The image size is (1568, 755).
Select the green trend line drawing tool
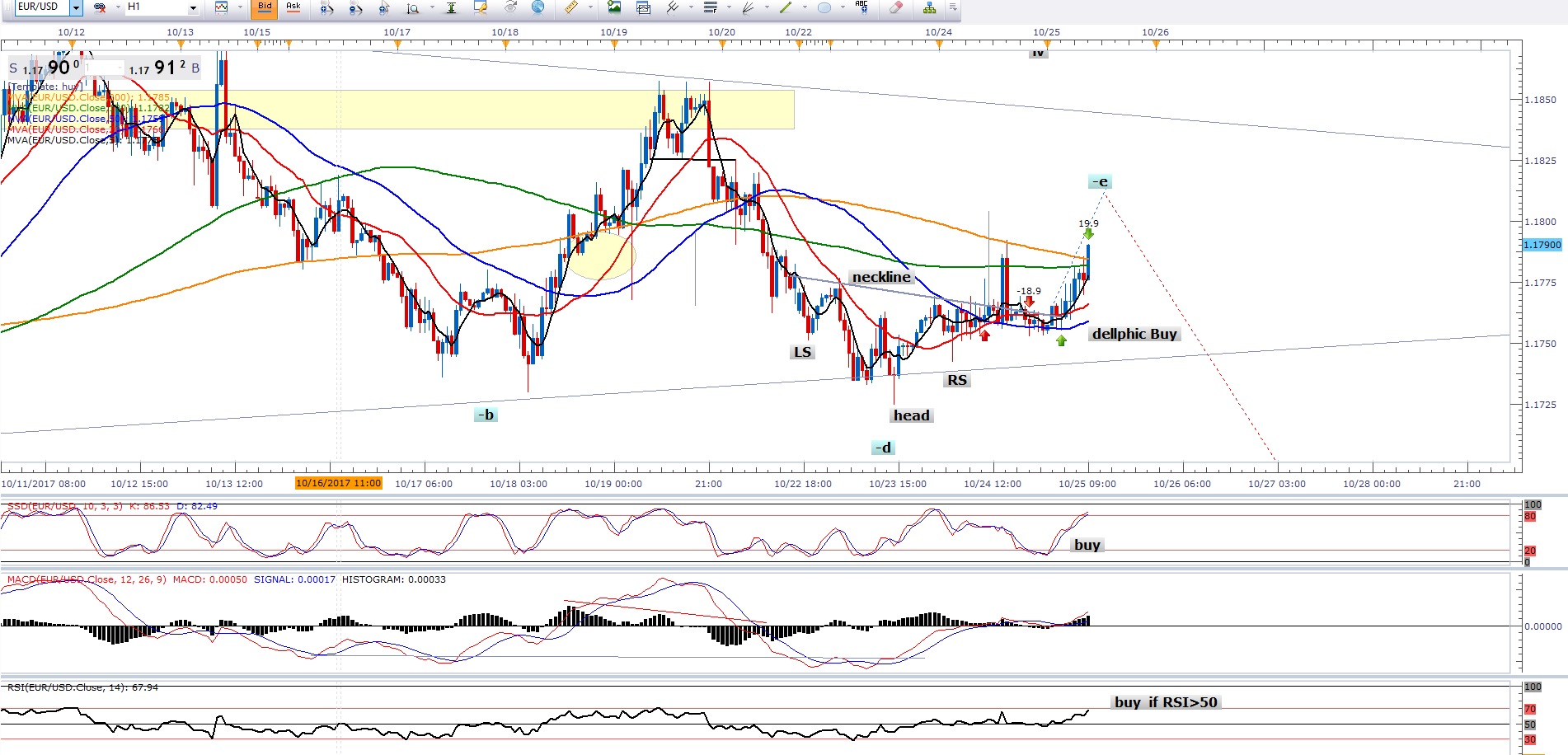pos(785,7)
